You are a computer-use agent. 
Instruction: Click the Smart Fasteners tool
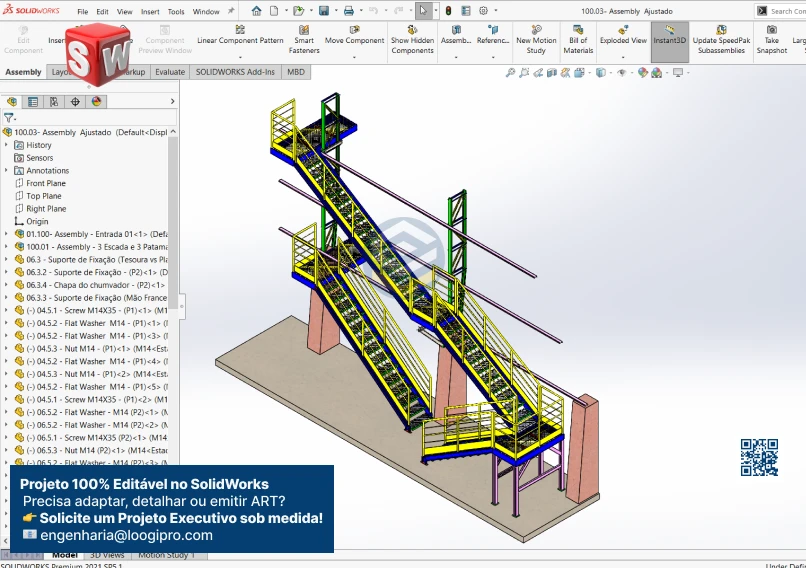coord(304,40)
